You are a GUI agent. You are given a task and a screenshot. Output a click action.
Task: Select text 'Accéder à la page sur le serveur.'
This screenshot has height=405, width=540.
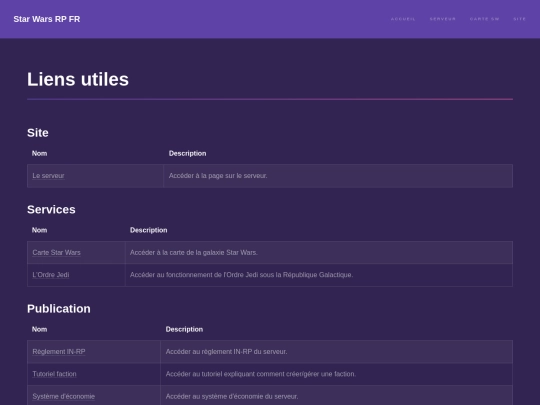pyautogui.click(x=218, y=176)
